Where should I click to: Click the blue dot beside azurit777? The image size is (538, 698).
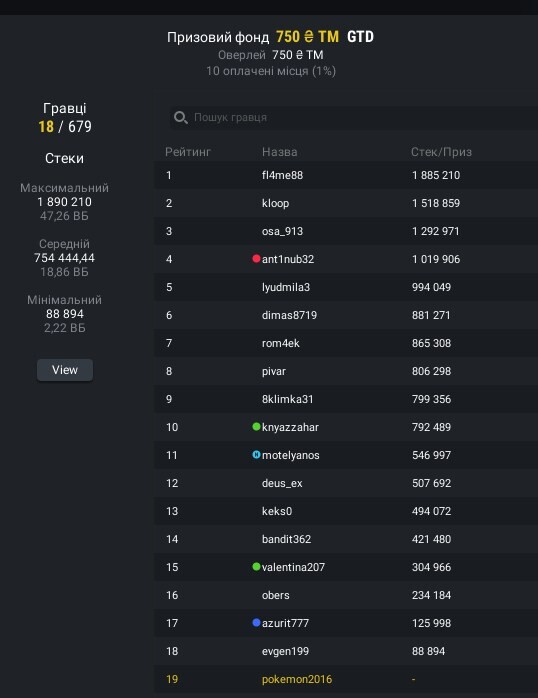pos(256,623)
